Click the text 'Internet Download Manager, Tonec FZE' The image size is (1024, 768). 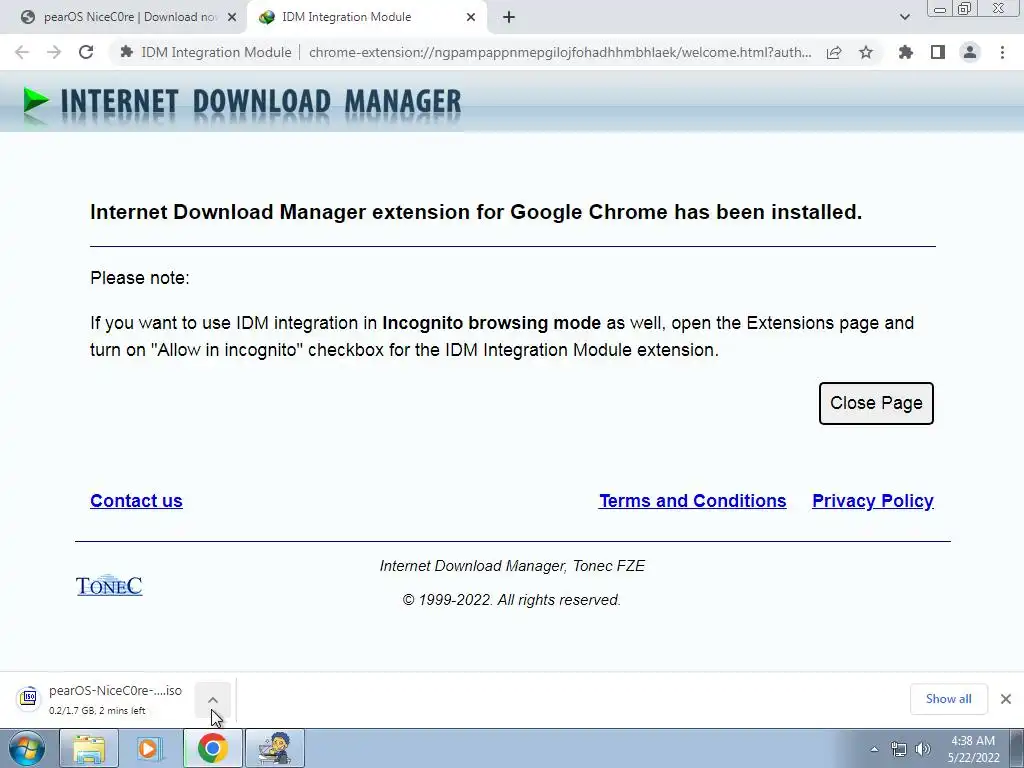pyautogui.click(x=512, y=566)
